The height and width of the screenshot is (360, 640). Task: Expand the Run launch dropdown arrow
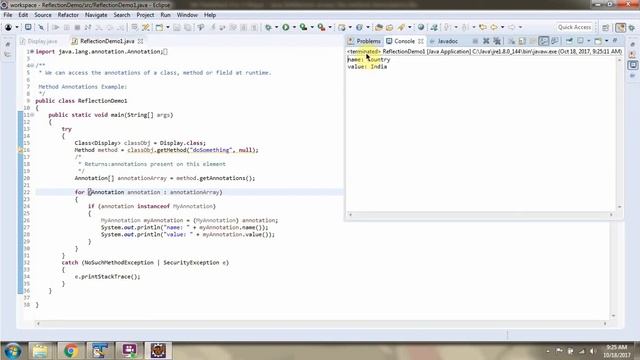pyautogui.click(x=294, y=27)
